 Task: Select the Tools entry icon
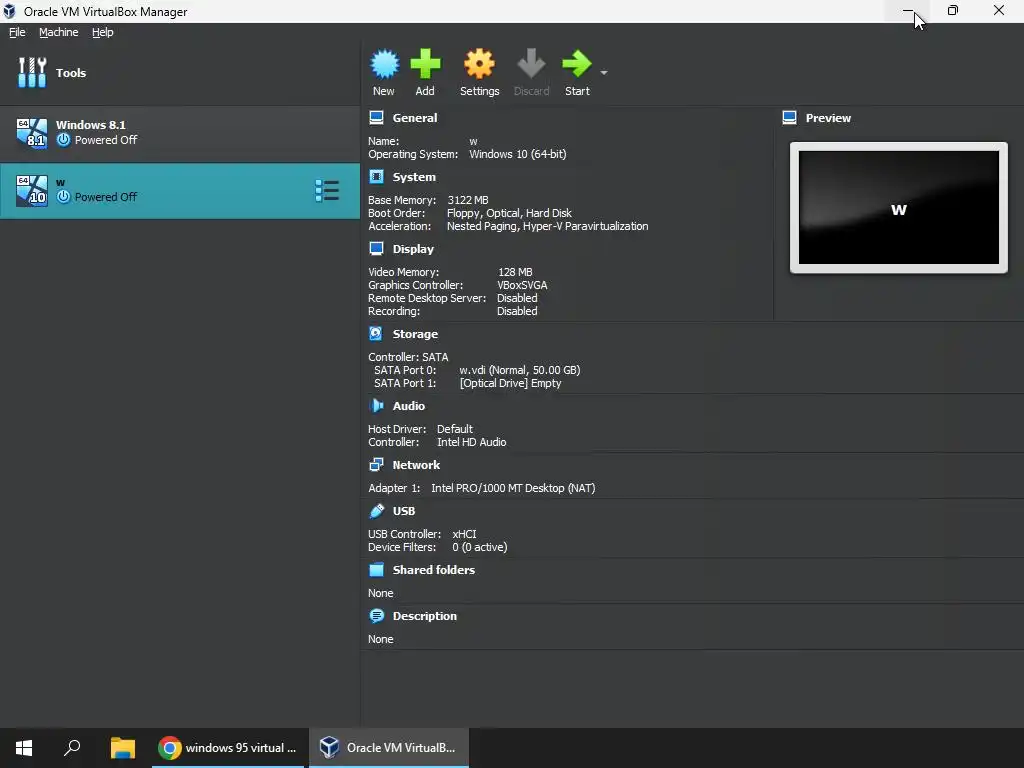pyautogui.click(x=32, y=72)
